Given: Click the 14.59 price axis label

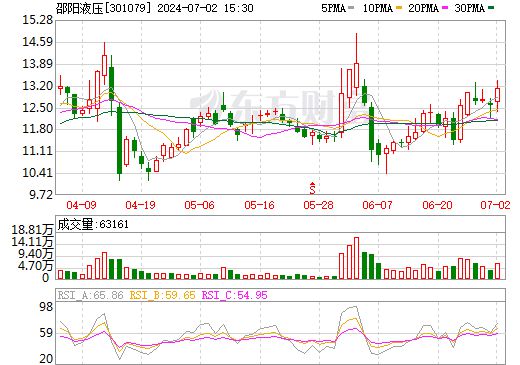Looking at the screenshot, I should pos(37,42).
